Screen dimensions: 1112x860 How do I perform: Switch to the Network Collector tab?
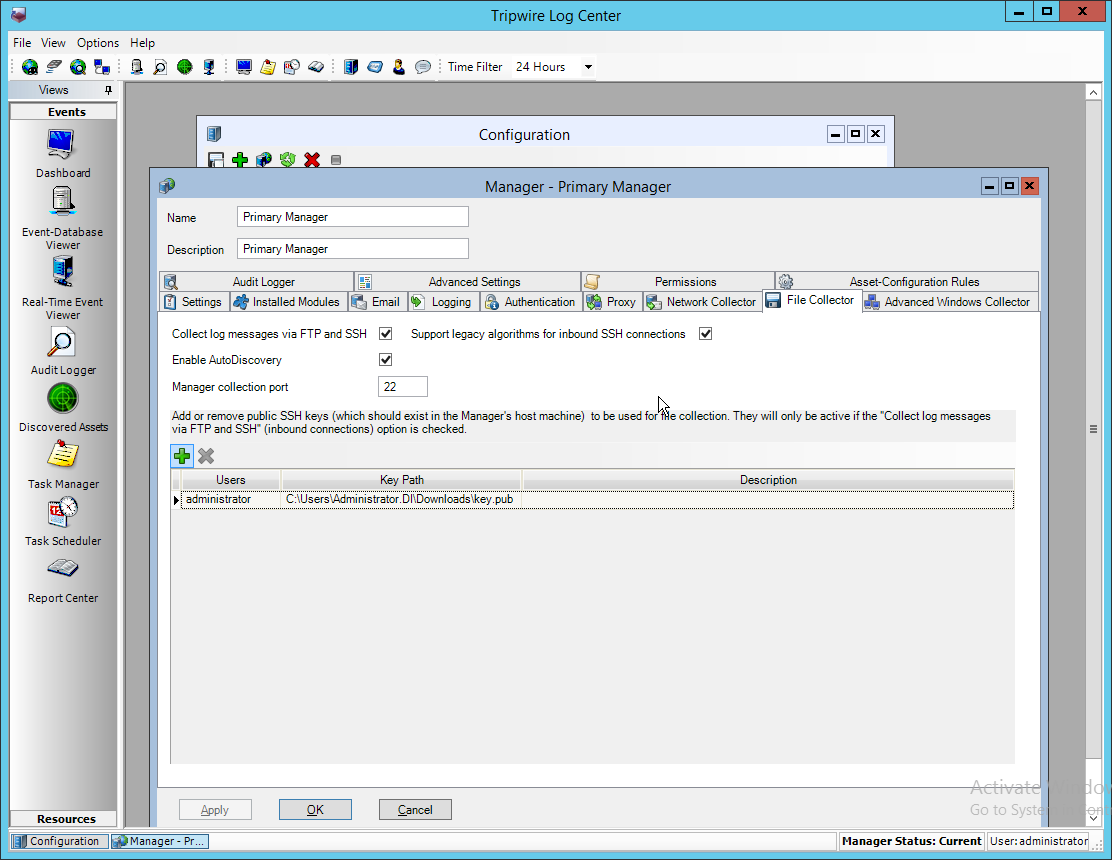pos(703,302)
